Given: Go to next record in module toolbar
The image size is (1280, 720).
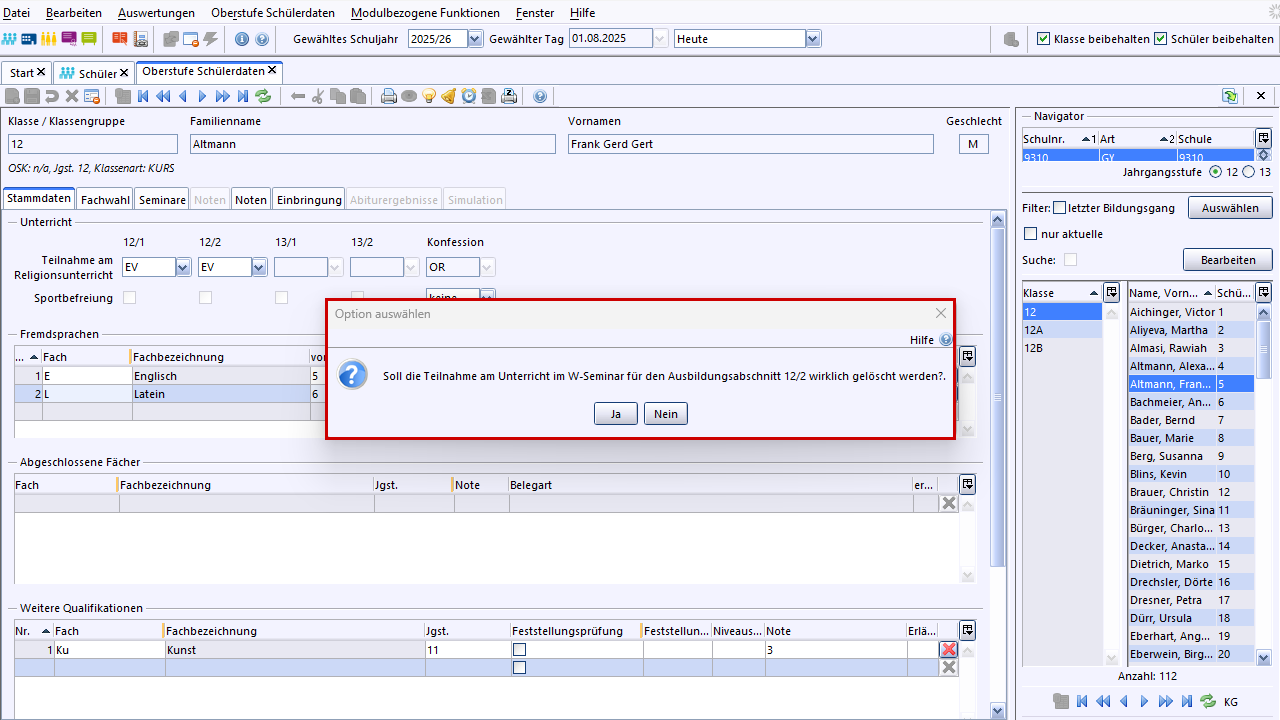Looking at the screenshot, I should [202, 96].
